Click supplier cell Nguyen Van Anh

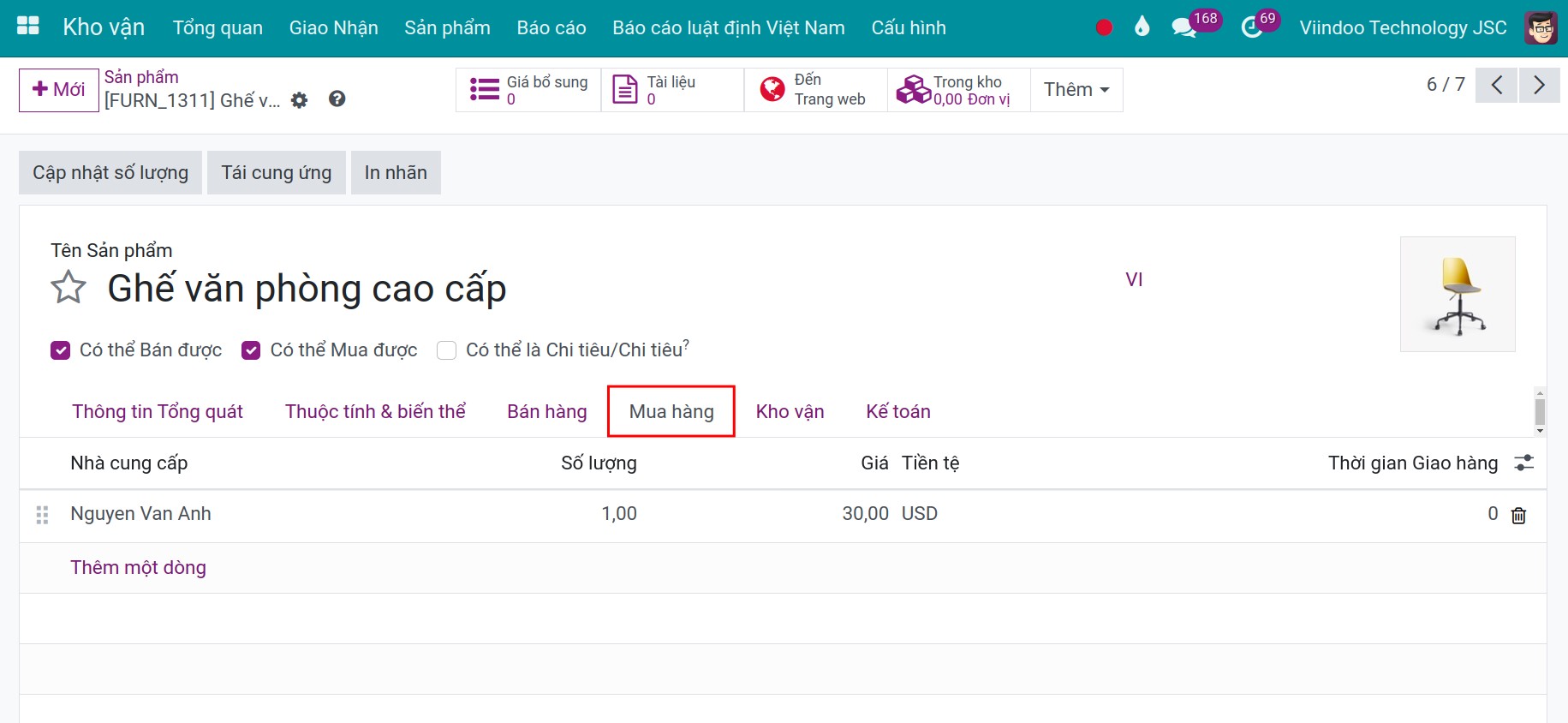140,514
